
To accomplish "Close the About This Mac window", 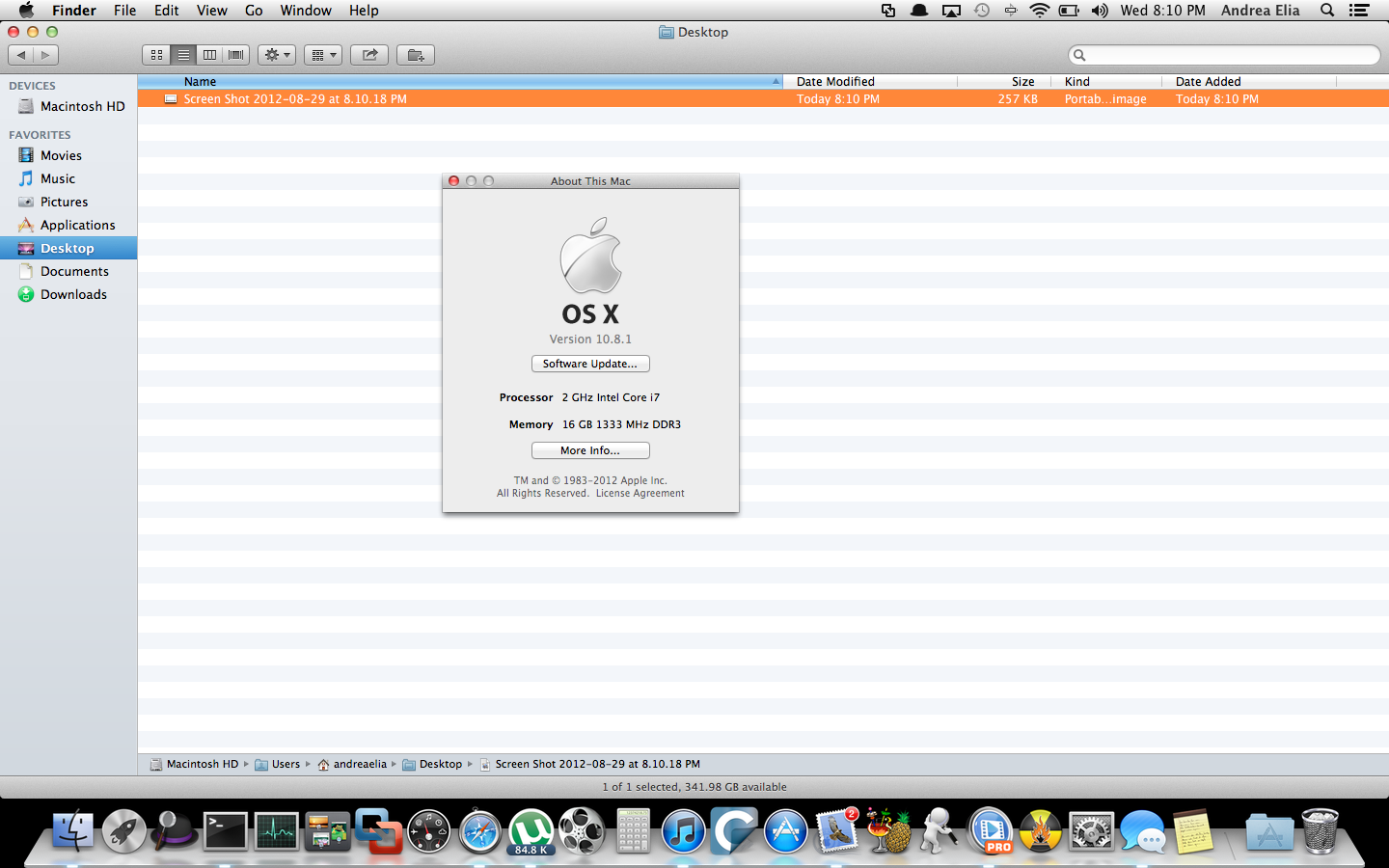I will 453,180.
